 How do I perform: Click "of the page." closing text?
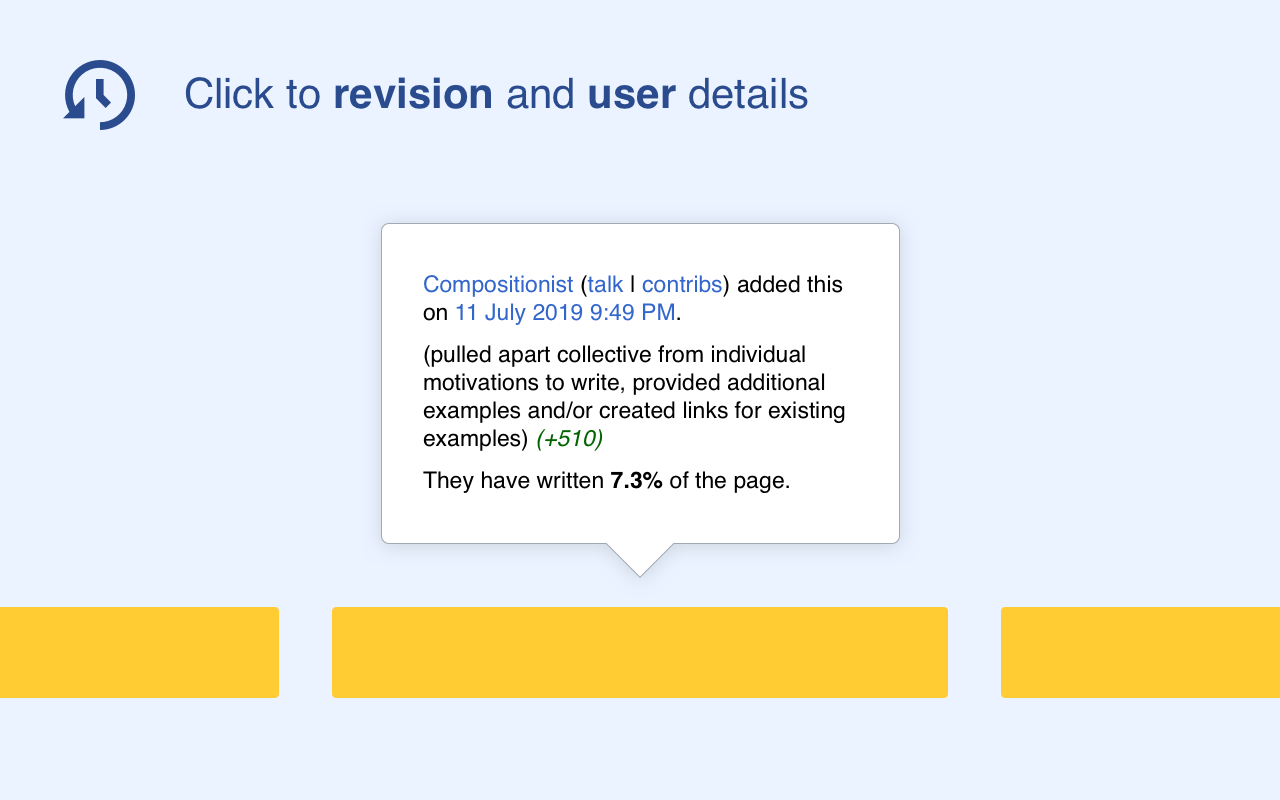[x=730, y=481]
